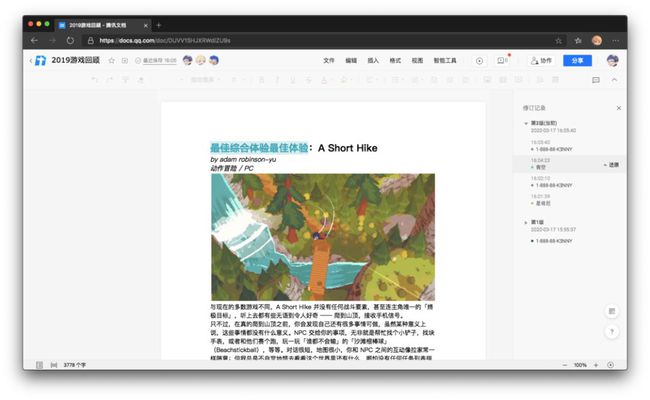Viewport: 650px width, 400px height.
Task: Click the word count icon in status bar
Action: 54,365
